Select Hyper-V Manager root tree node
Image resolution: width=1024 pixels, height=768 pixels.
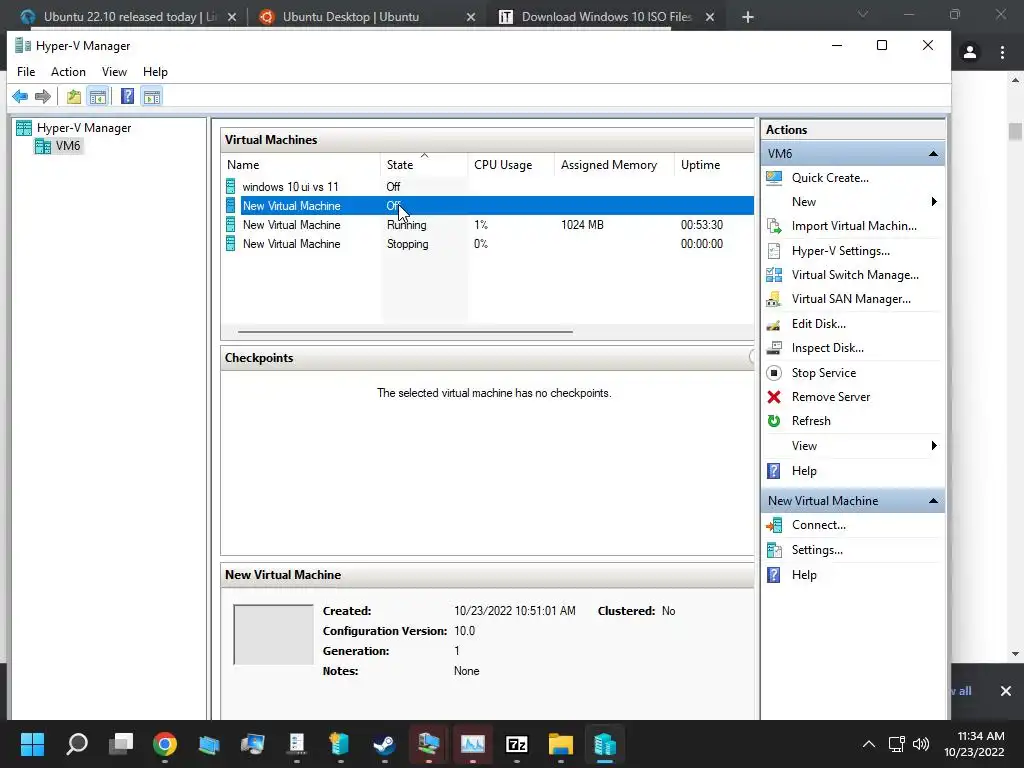pos(84,128)
